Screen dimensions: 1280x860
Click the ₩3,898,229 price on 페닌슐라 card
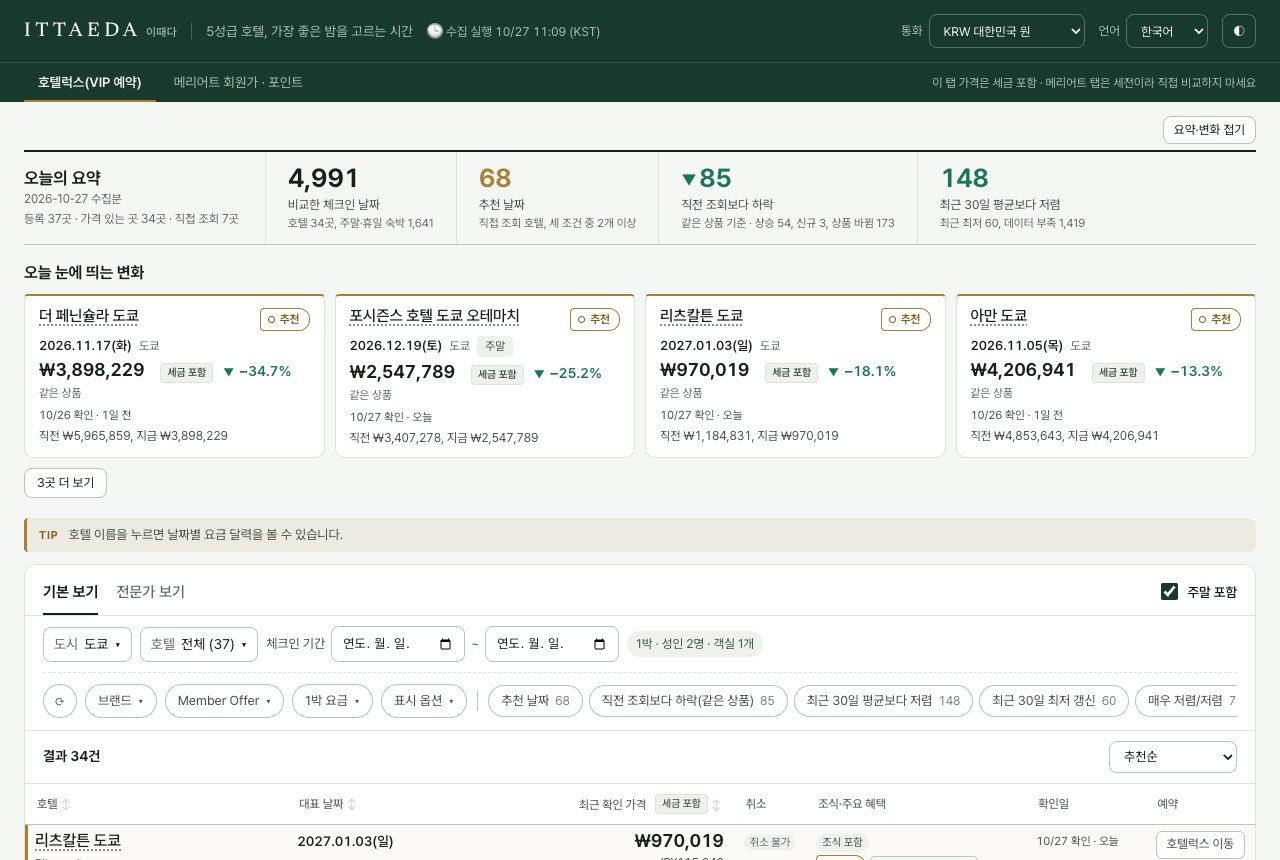click(92, 370)
